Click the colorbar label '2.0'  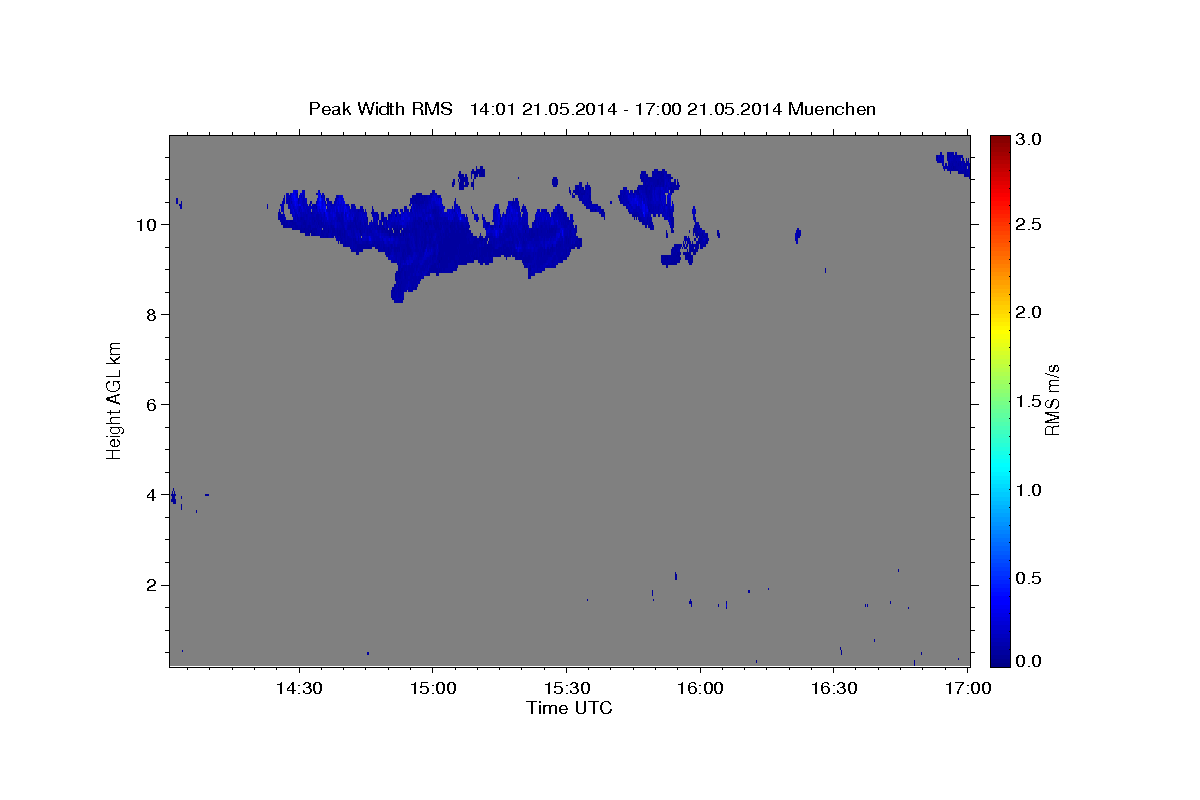tap(1029, 313)
